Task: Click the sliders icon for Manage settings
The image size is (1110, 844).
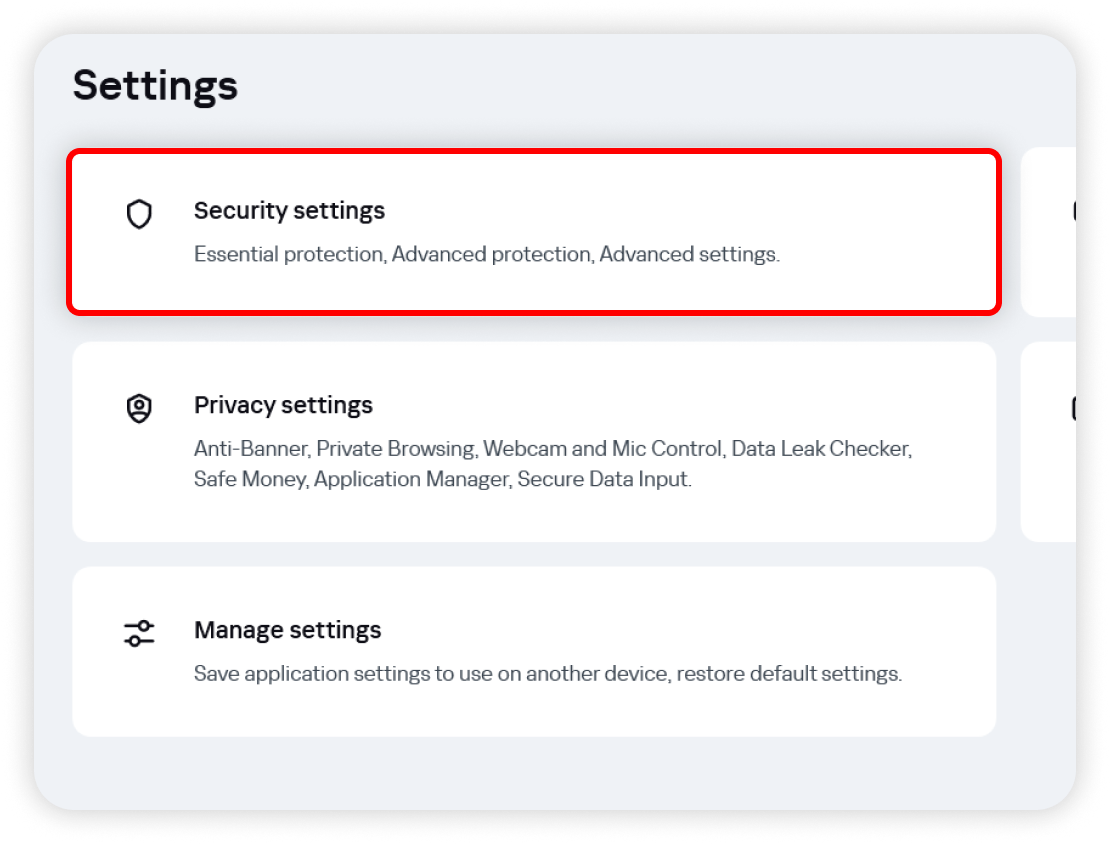Action: (139, 633)
